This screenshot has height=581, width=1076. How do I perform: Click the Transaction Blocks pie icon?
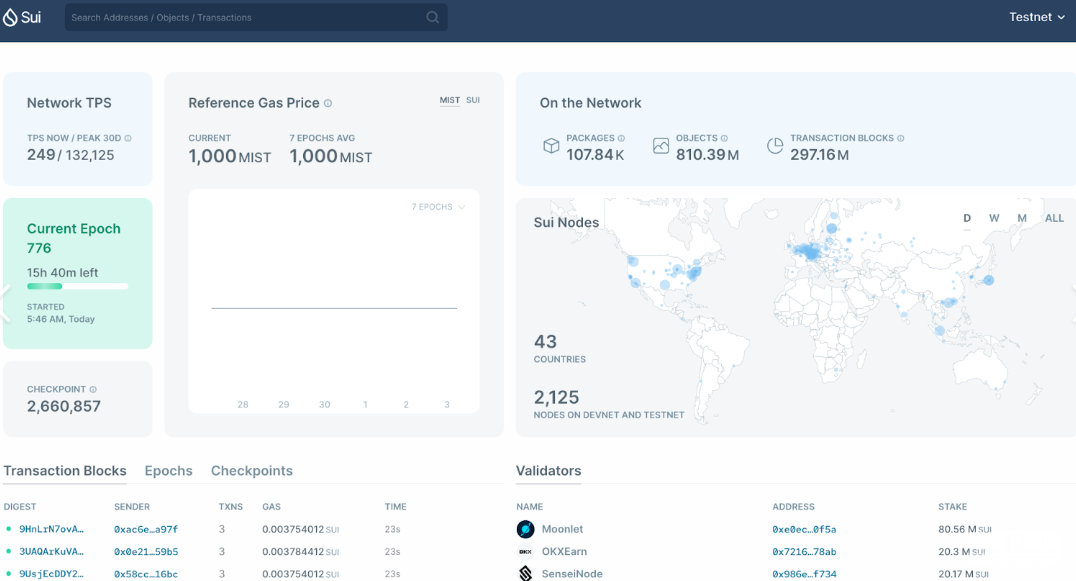775,146
